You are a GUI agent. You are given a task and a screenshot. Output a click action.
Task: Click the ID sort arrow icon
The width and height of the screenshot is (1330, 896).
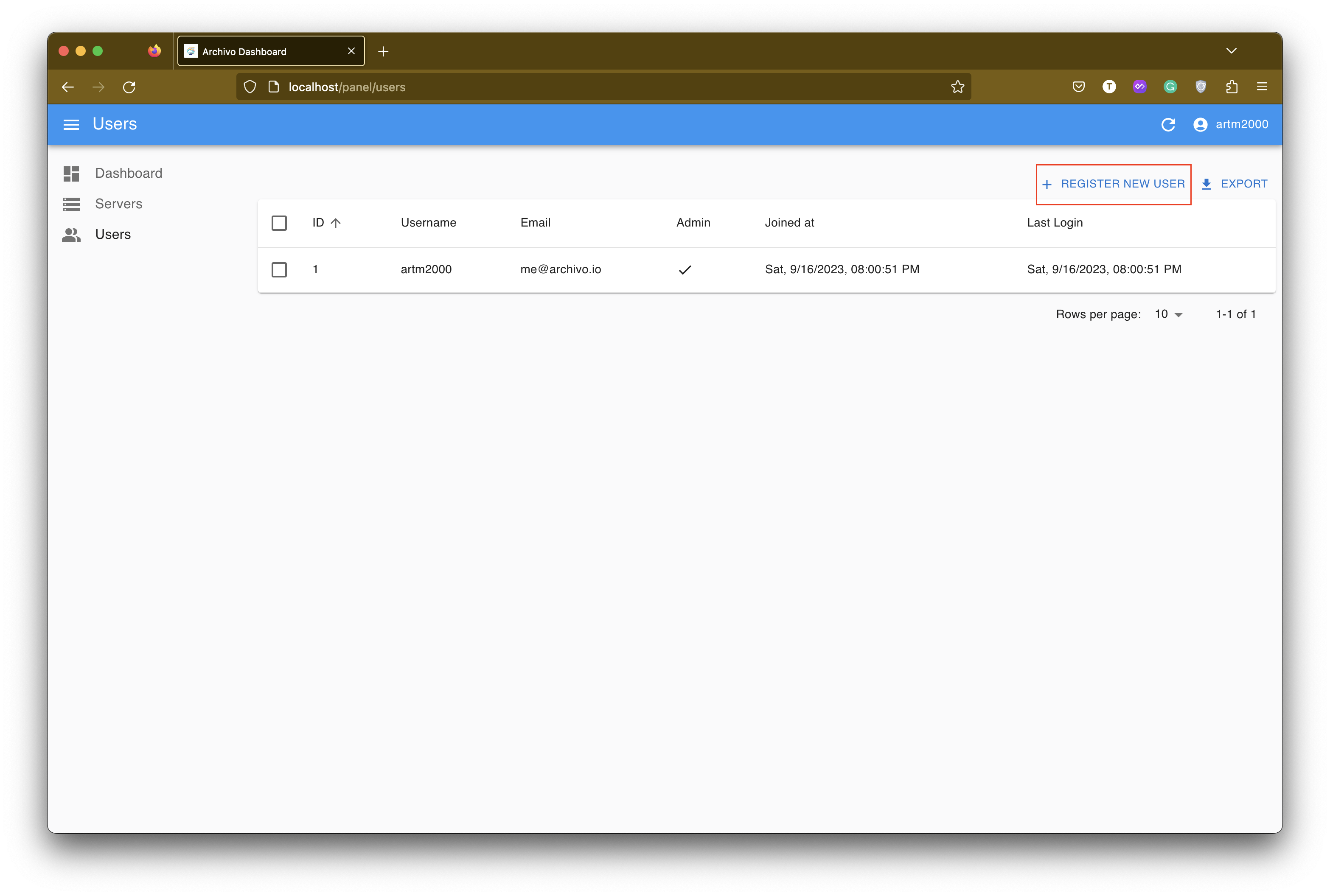pyautogui.click(x=336, y=223)
